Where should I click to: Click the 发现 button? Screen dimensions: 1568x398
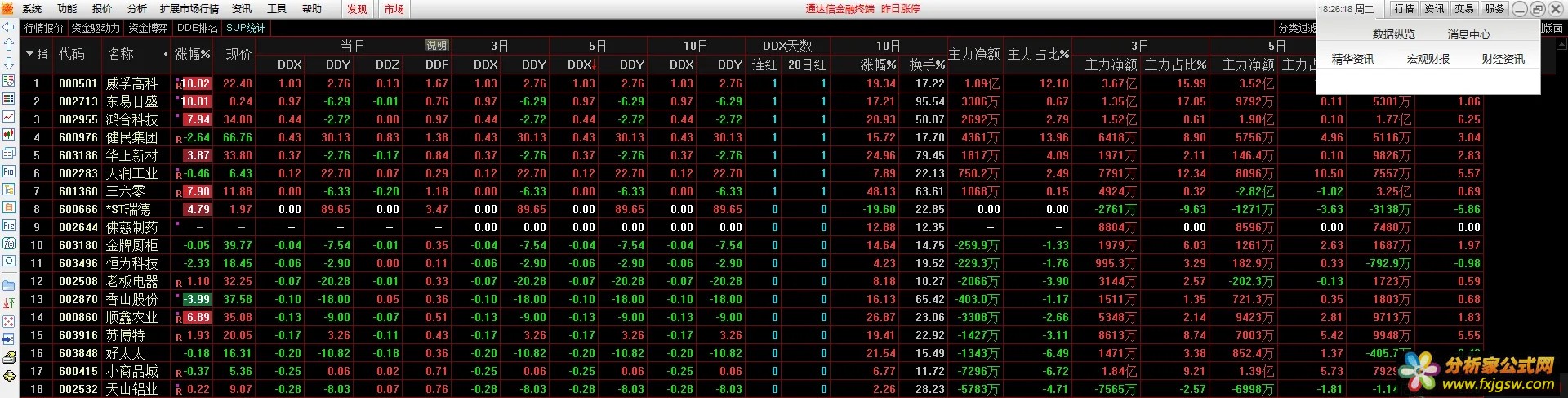[357, 9]
